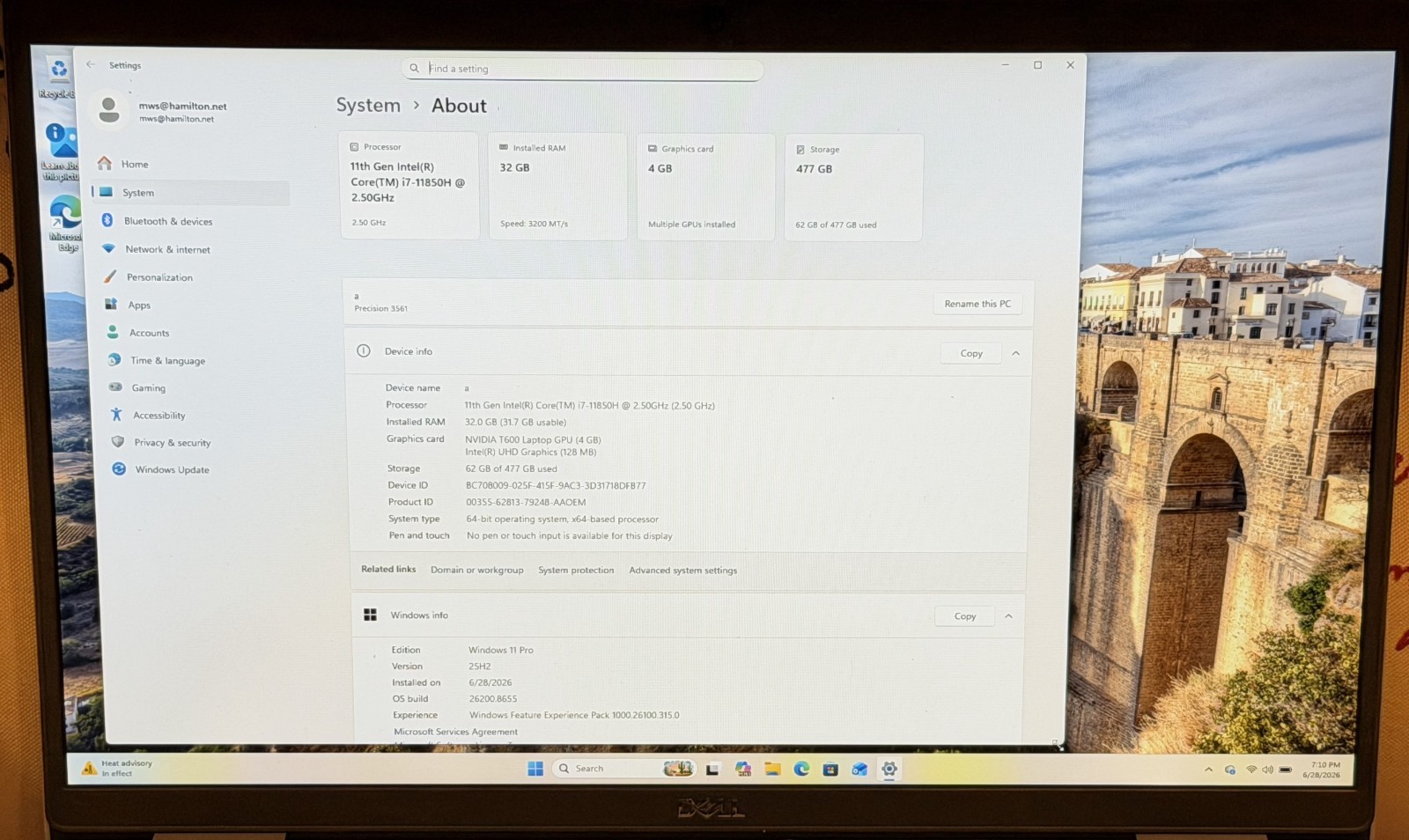Open Advanced system settings link
Viewport: 1409px width, 840px height.
click(682, 571)
